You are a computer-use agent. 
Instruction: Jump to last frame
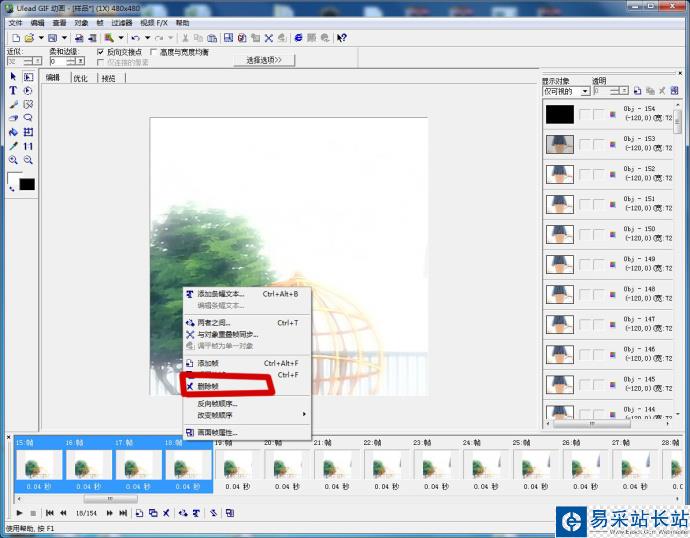(x=123, y=513)
